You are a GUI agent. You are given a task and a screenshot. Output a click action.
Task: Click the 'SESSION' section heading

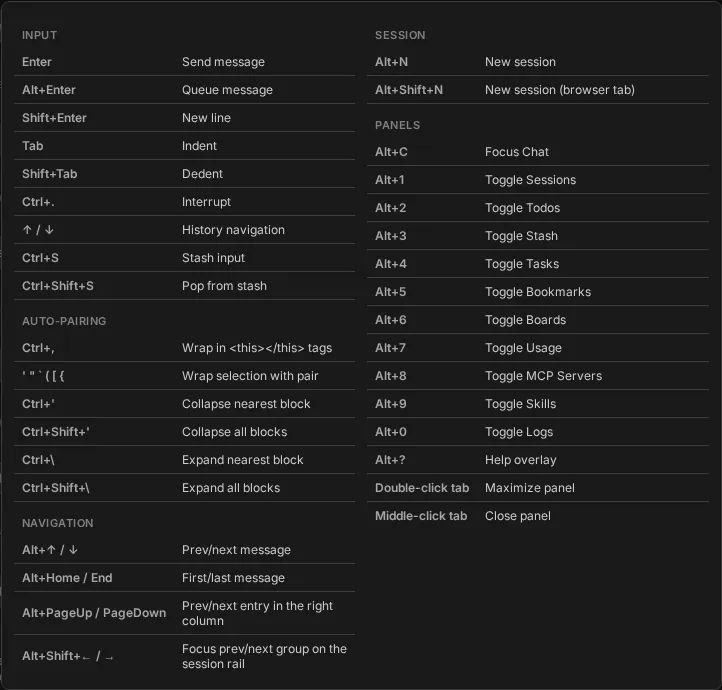400,35
